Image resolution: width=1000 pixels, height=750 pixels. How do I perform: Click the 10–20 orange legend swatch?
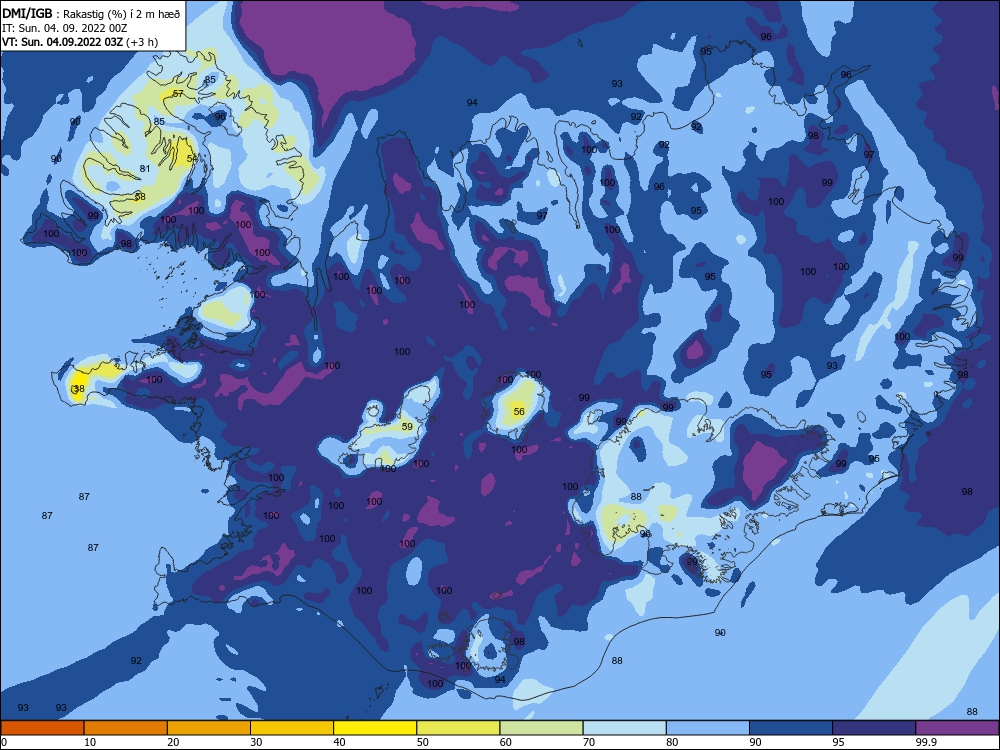(126, 728)
